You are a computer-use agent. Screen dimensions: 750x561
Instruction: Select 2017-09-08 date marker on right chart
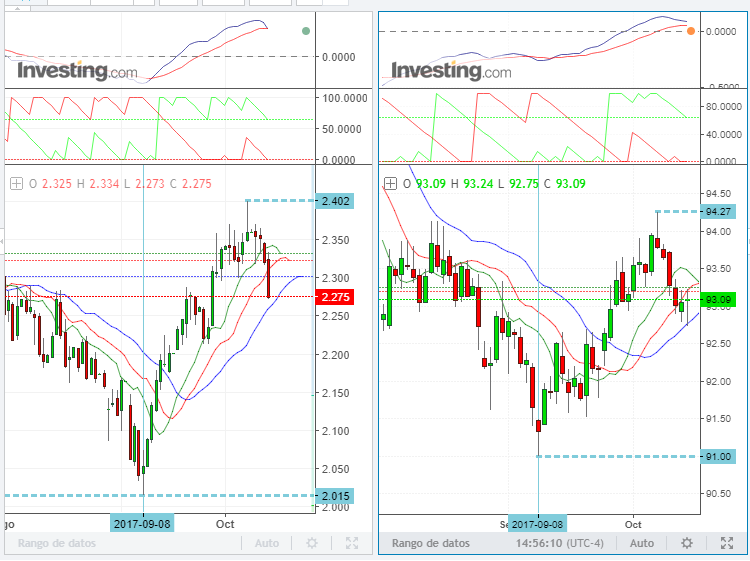pyautogui.click(x=539, y=524)
